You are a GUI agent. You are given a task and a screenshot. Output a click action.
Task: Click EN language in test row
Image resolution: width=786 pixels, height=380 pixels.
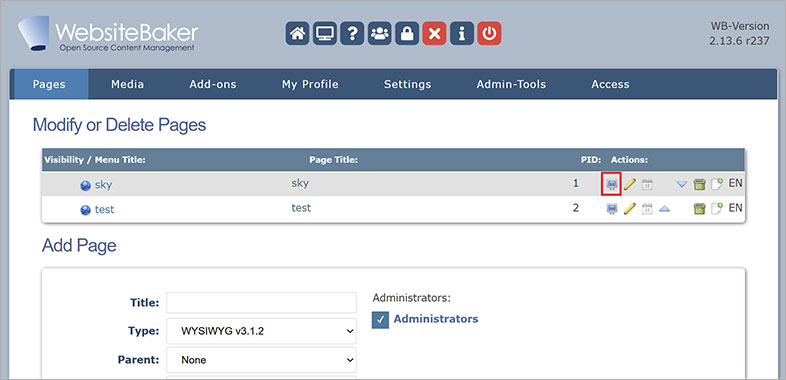pos(735,208)
